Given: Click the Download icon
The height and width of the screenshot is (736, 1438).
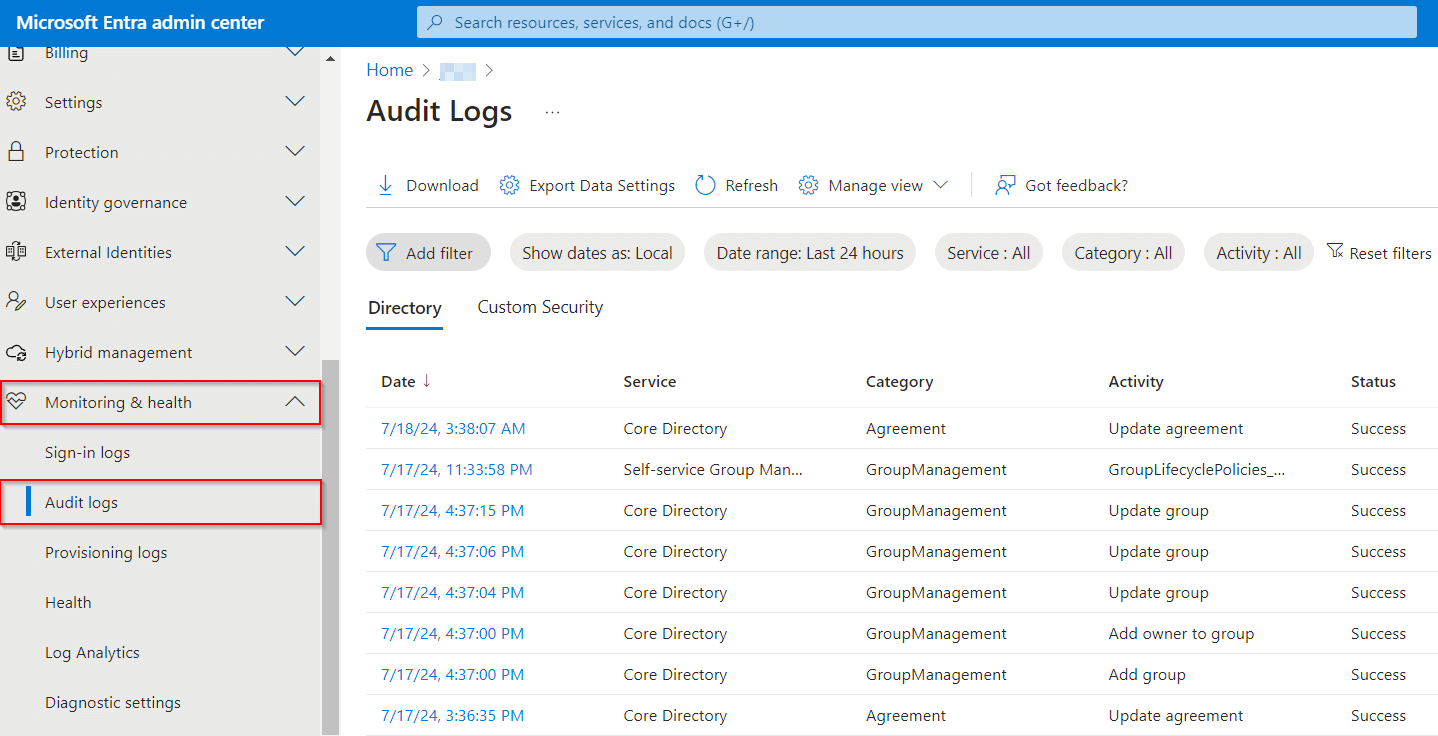Looking at the screenshot, I should click(385, 185).
